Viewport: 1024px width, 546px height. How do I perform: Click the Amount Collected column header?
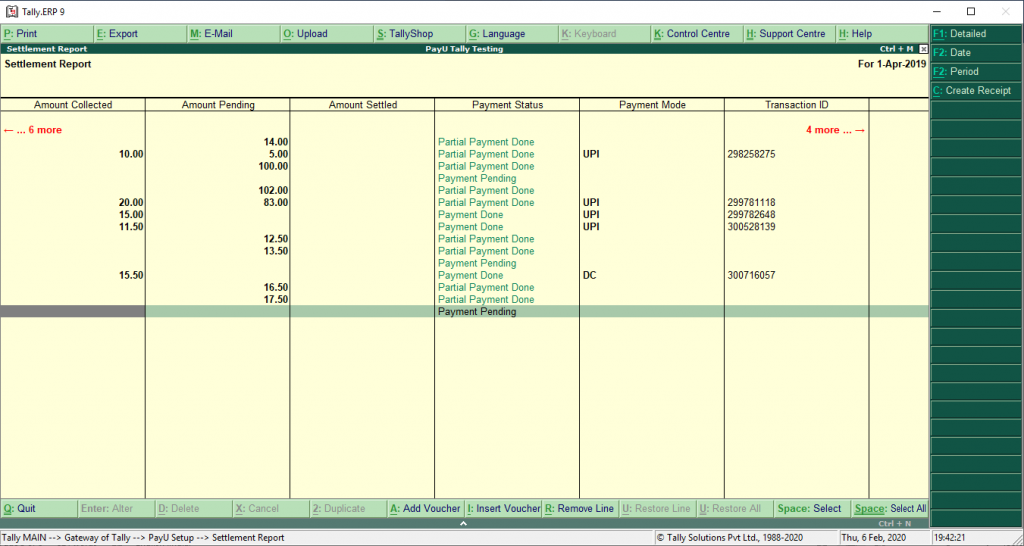pyautogui.click(x=73, y=105)
